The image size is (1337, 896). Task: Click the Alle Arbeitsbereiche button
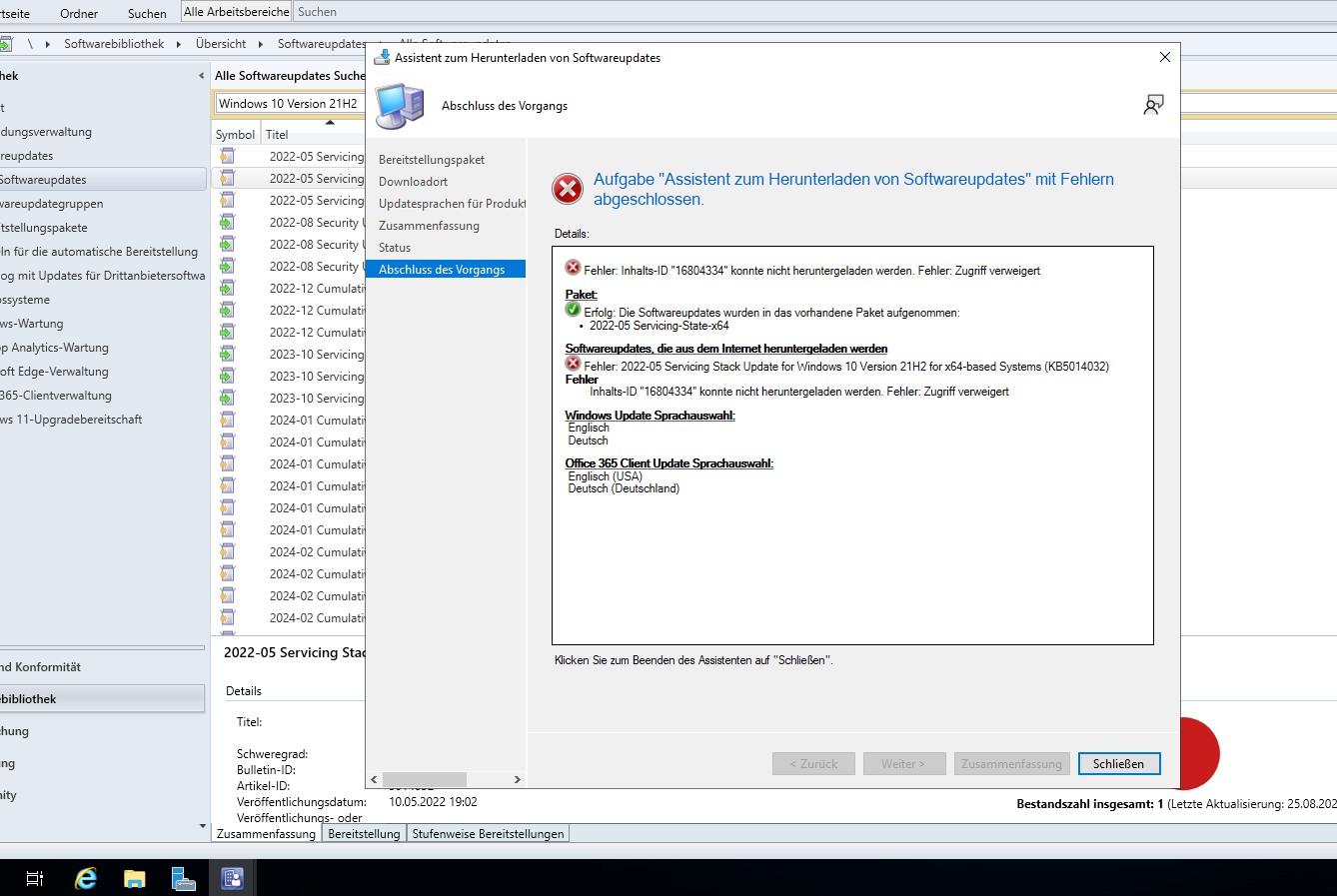pyautogui.click(x=236, y=11)
